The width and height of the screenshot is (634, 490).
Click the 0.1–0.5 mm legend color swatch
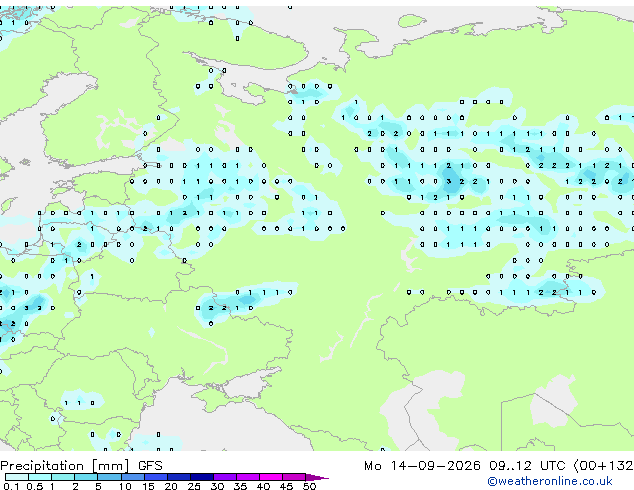tap(17, 477)
